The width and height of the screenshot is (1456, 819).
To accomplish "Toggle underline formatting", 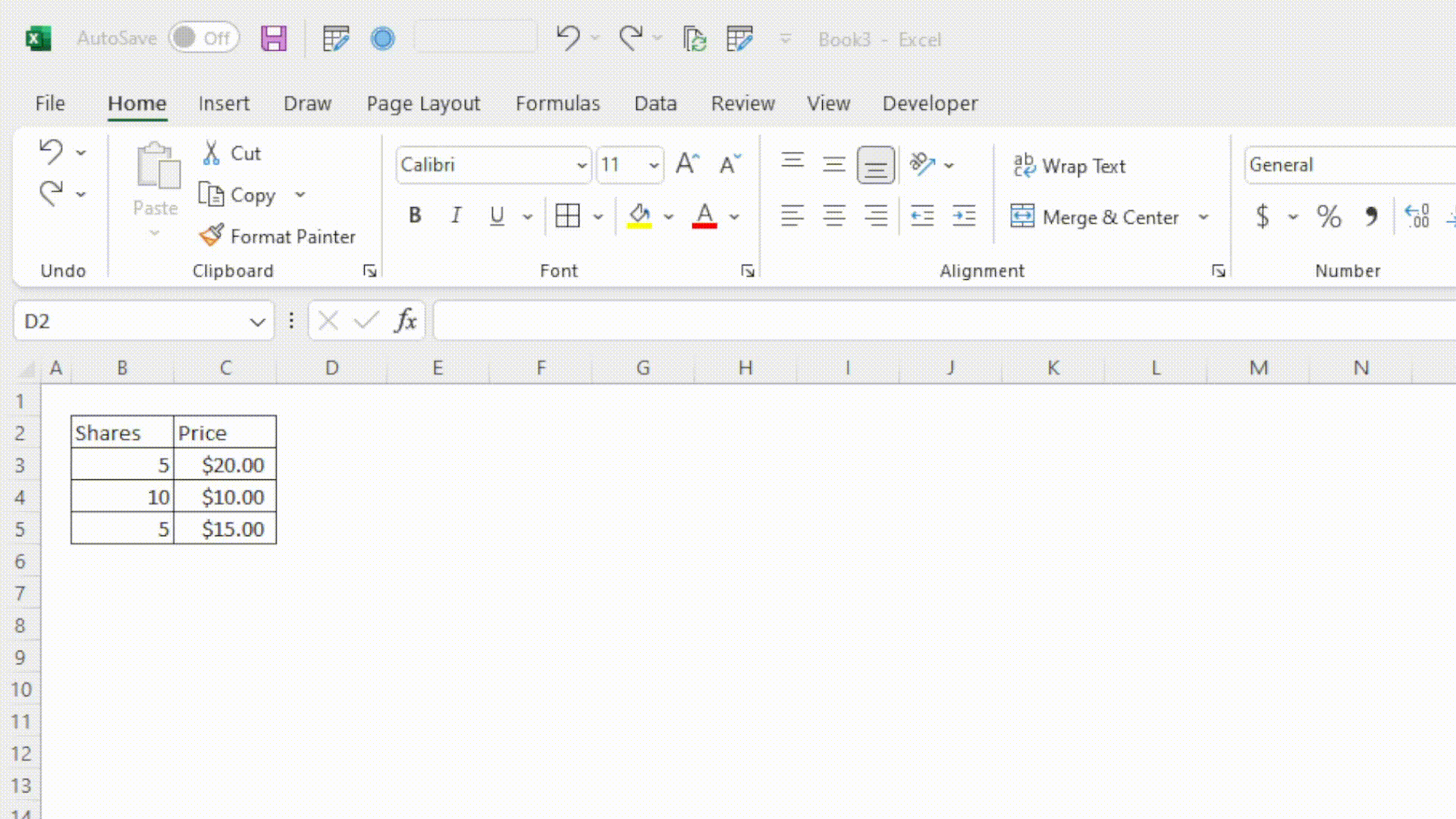I will click(497, 216).
